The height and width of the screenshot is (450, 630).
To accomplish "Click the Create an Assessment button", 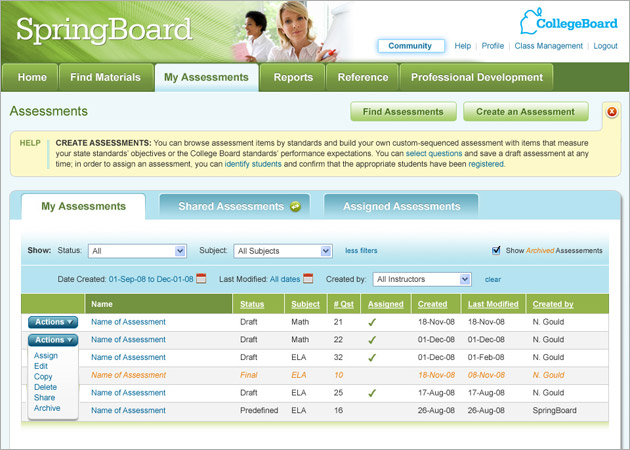I will 526,112.
